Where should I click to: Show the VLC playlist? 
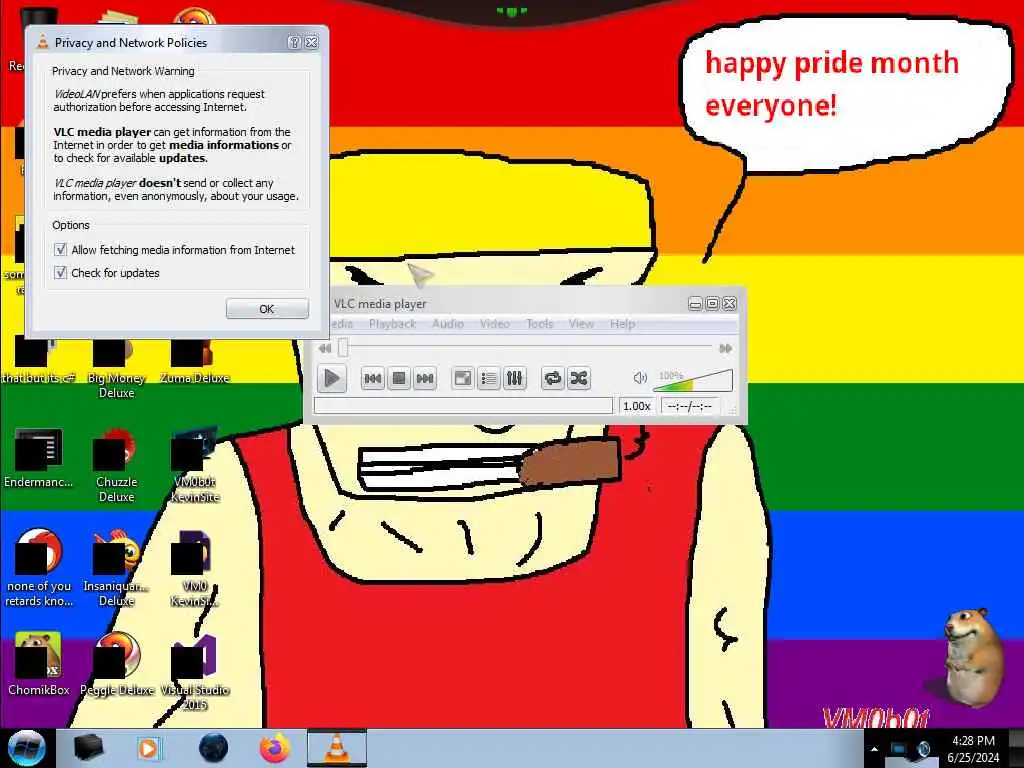click(488, 378)
